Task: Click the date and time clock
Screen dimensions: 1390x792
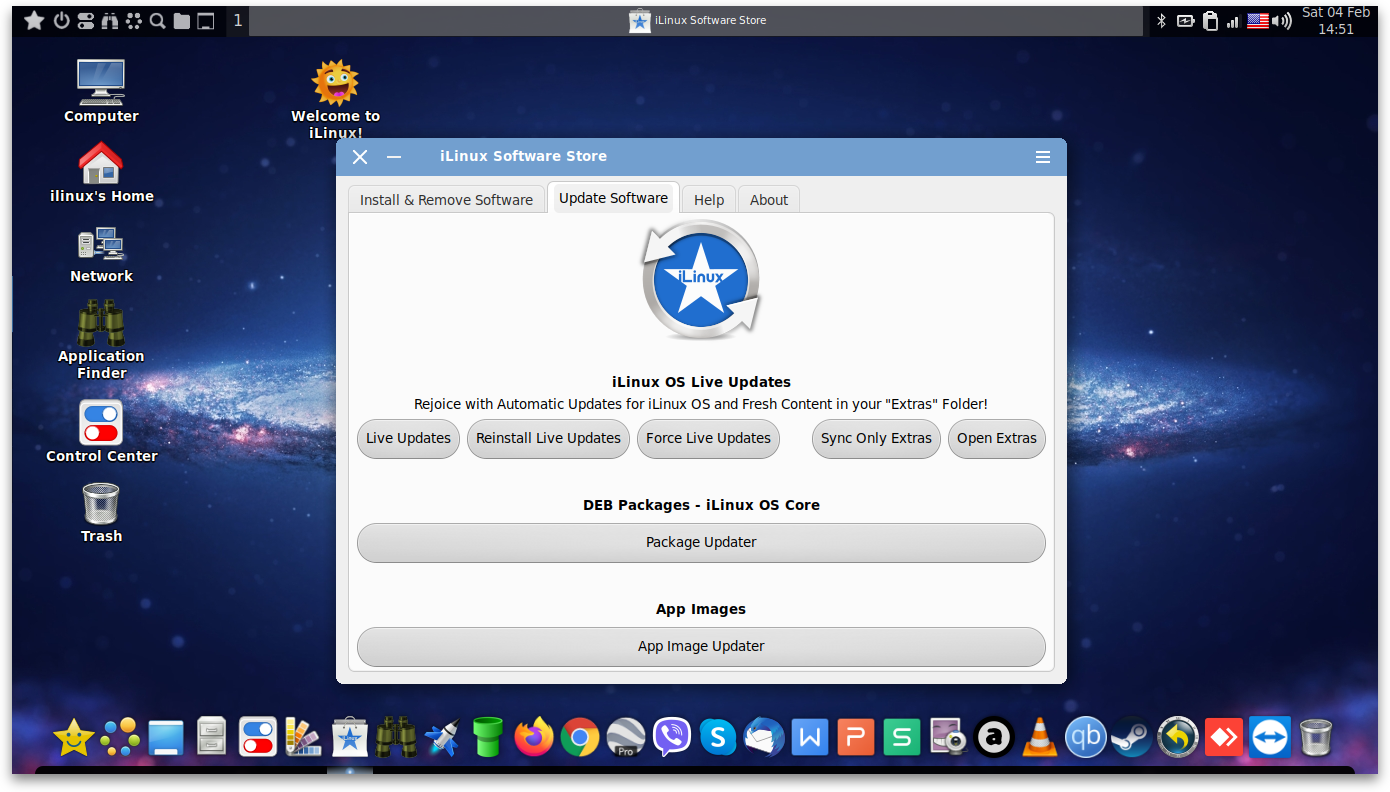Action: point(1336,20)
